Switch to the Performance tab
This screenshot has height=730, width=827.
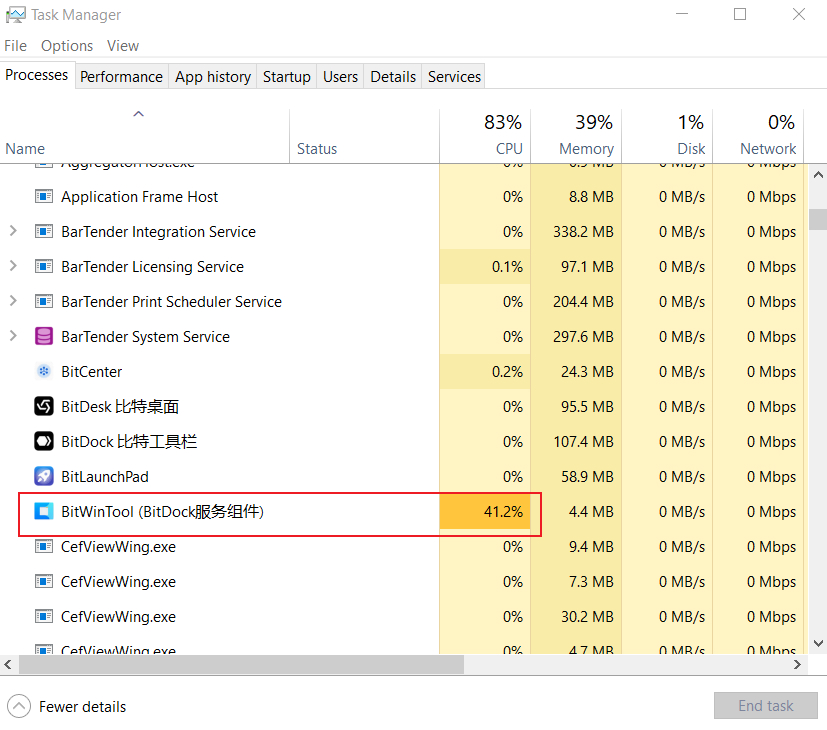point(121,77)
